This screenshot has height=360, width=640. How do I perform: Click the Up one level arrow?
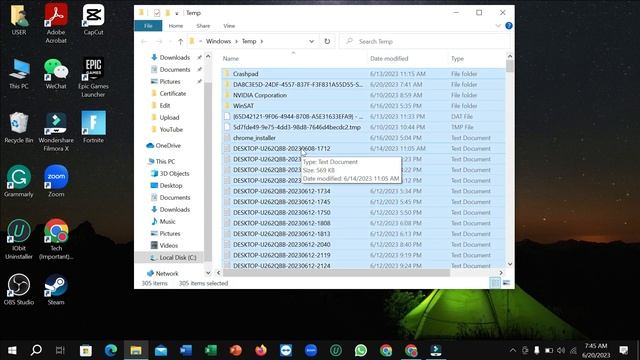coord(180,41)
